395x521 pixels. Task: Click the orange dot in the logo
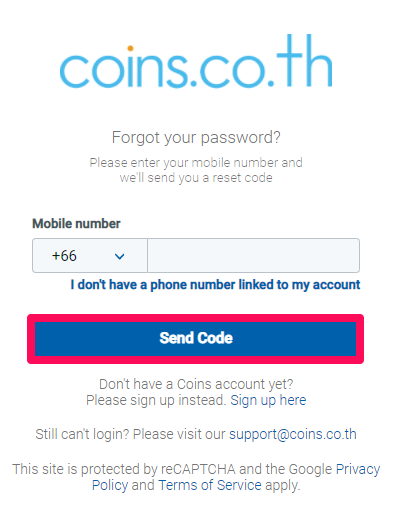[130, 49]
